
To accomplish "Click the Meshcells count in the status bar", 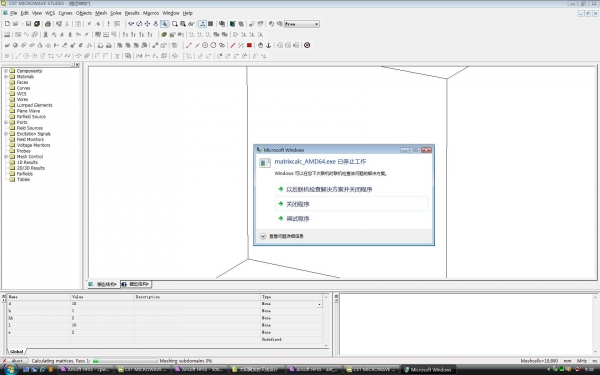I will tap(539, 361).
